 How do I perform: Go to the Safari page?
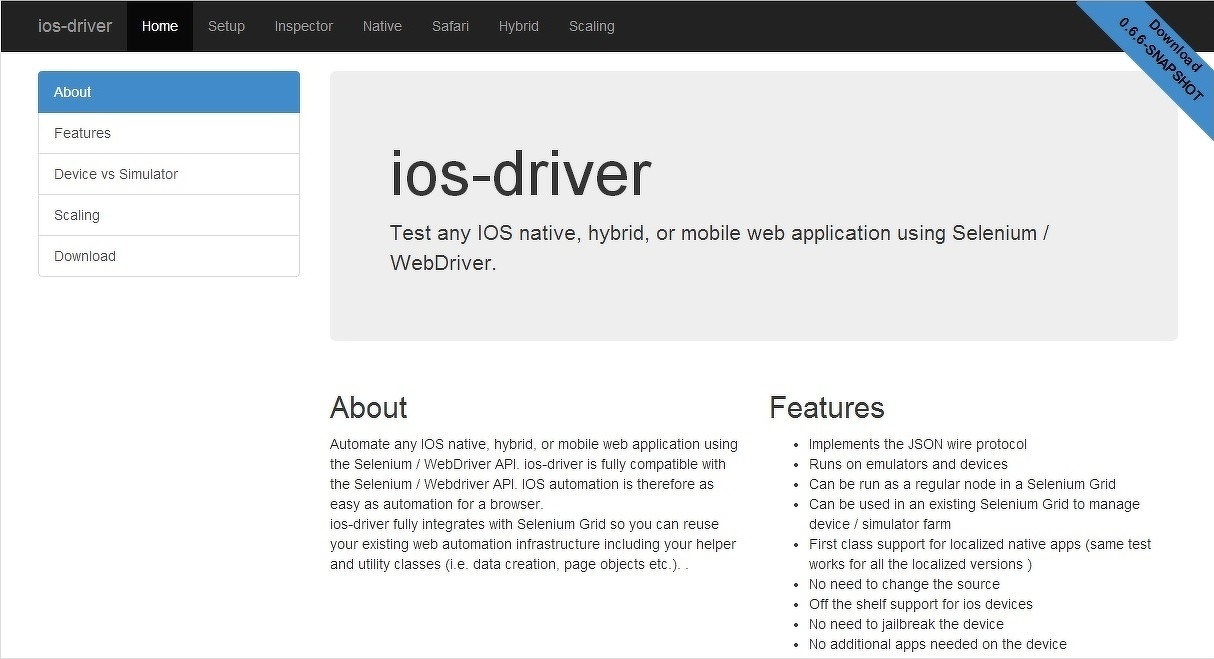pyautogui.click(x=450, y=26)
